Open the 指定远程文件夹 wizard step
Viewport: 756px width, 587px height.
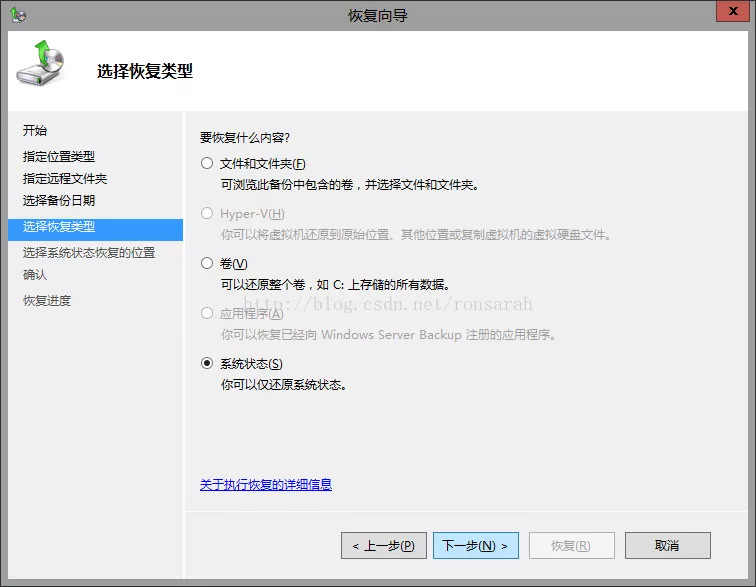point(65,179)
